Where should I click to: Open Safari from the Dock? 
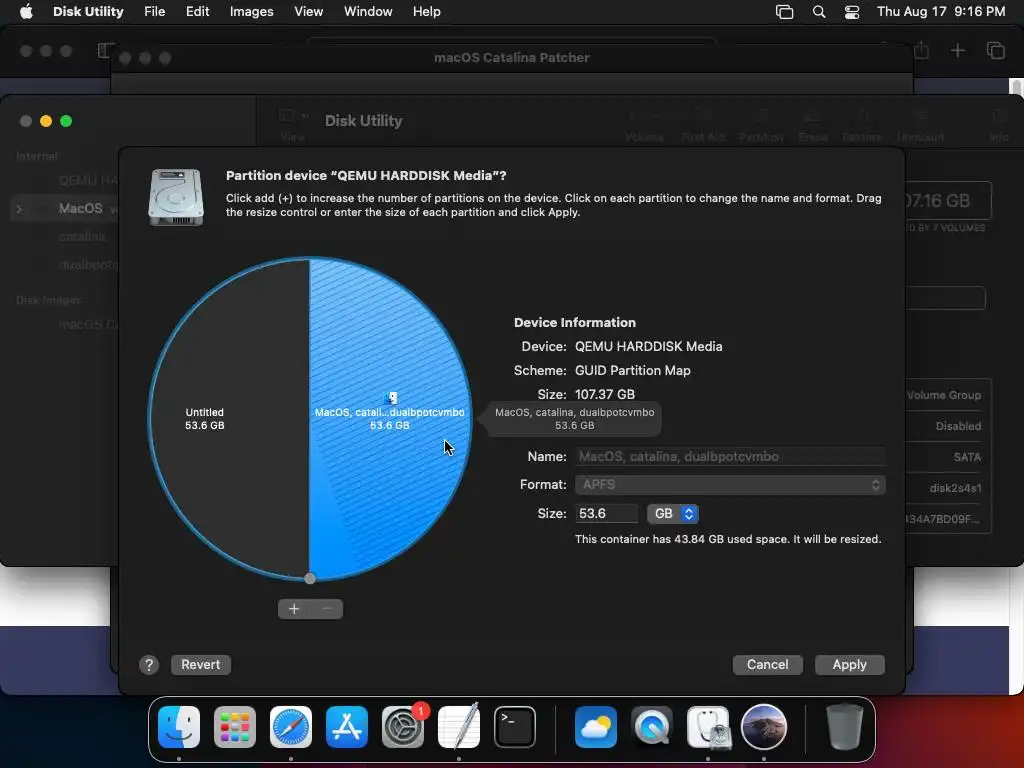pos(291,727)
